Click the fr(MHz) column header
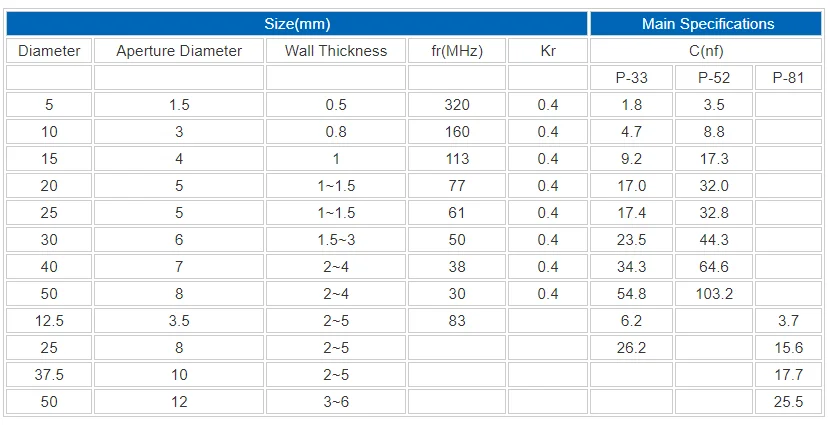Image resolution: width=830 pixels, height=425 pixels. [456, 51]
